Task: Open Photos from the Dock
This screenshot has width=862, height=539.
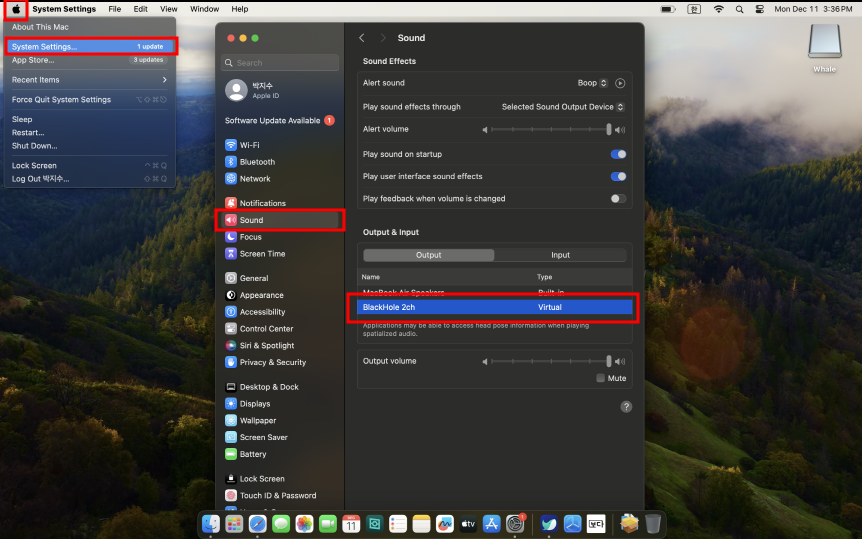Action: point(304,524)
